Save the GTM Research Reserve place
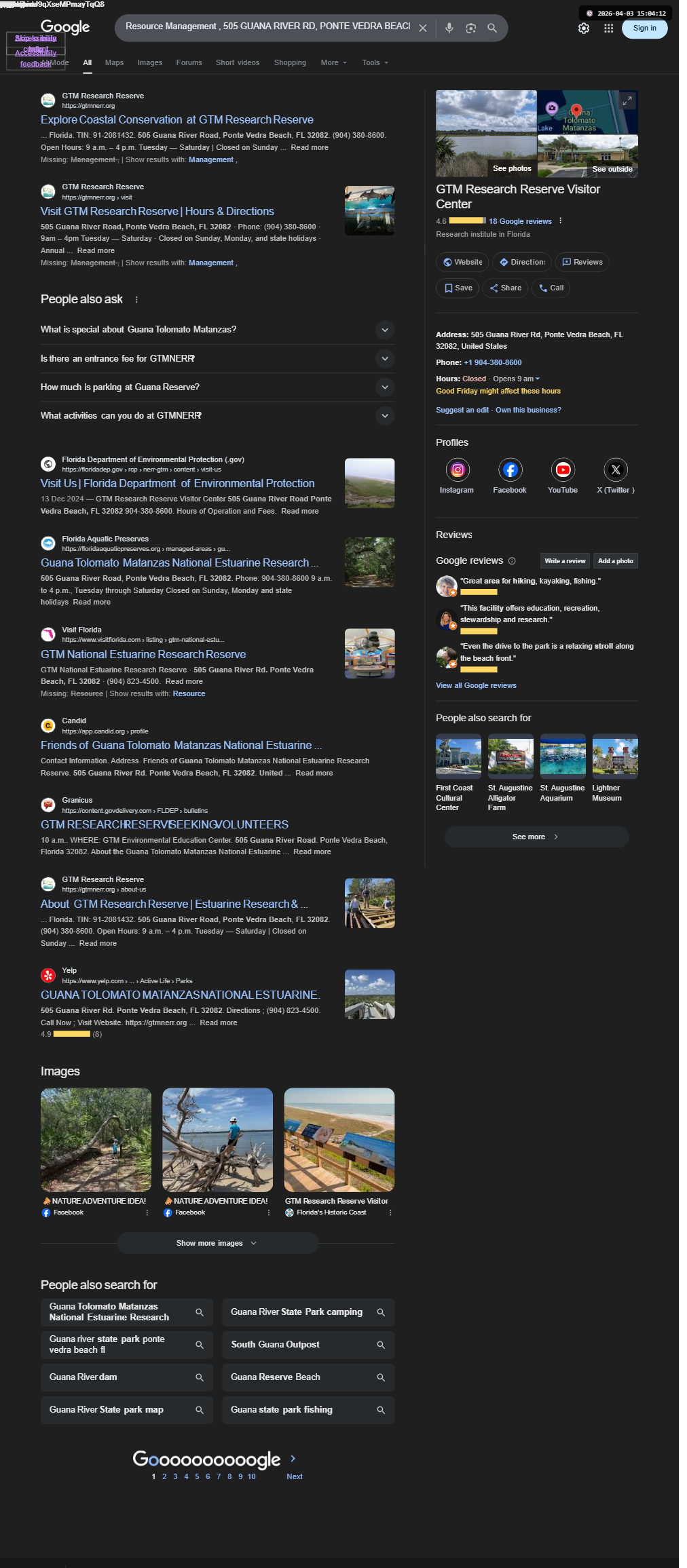Image resolution: width=687 pixels, height=1568 pixels. pyautogui.click(x=458, y=288)
